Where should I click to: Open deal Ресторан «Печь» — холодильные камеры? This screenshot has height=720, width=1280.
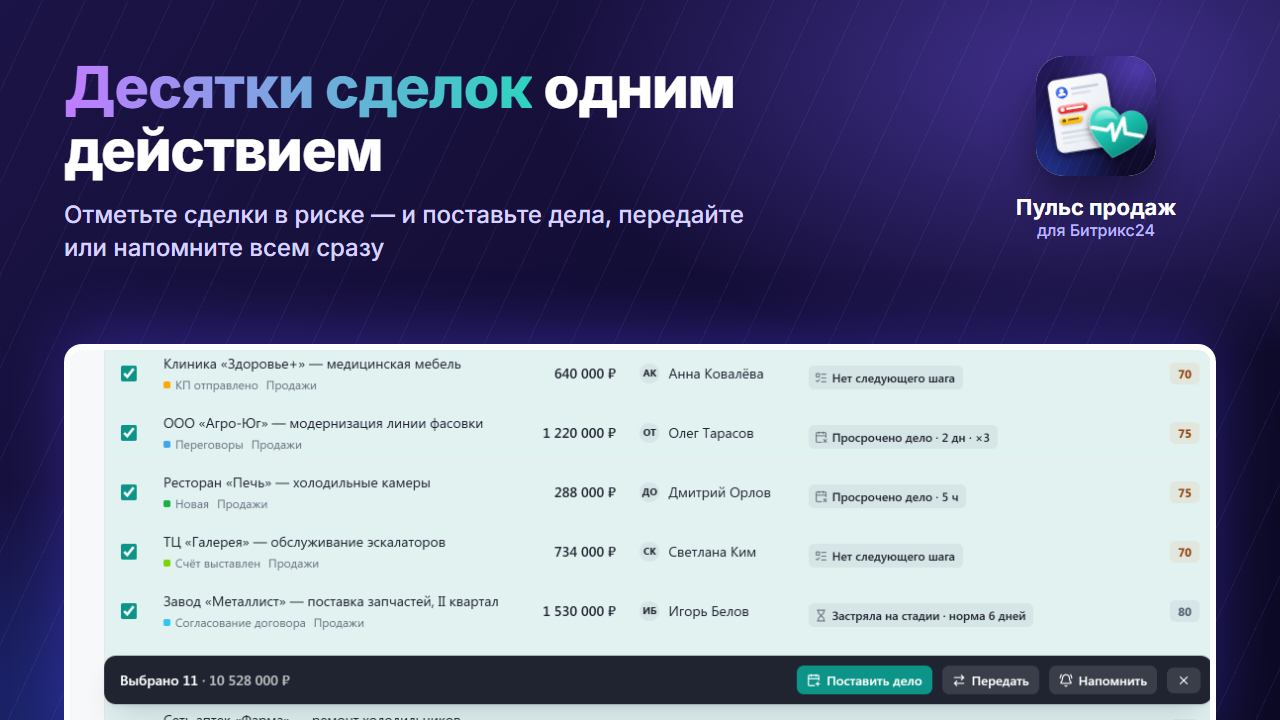297,483
